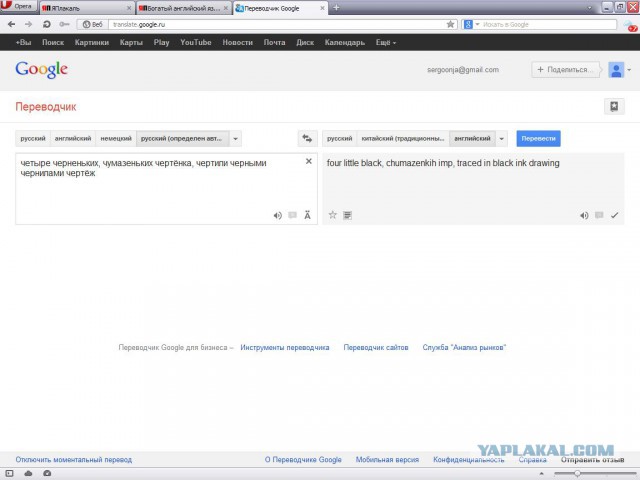Click the Google logo
The width and height of the screenshot is (640, 480).
pos(41,70)
